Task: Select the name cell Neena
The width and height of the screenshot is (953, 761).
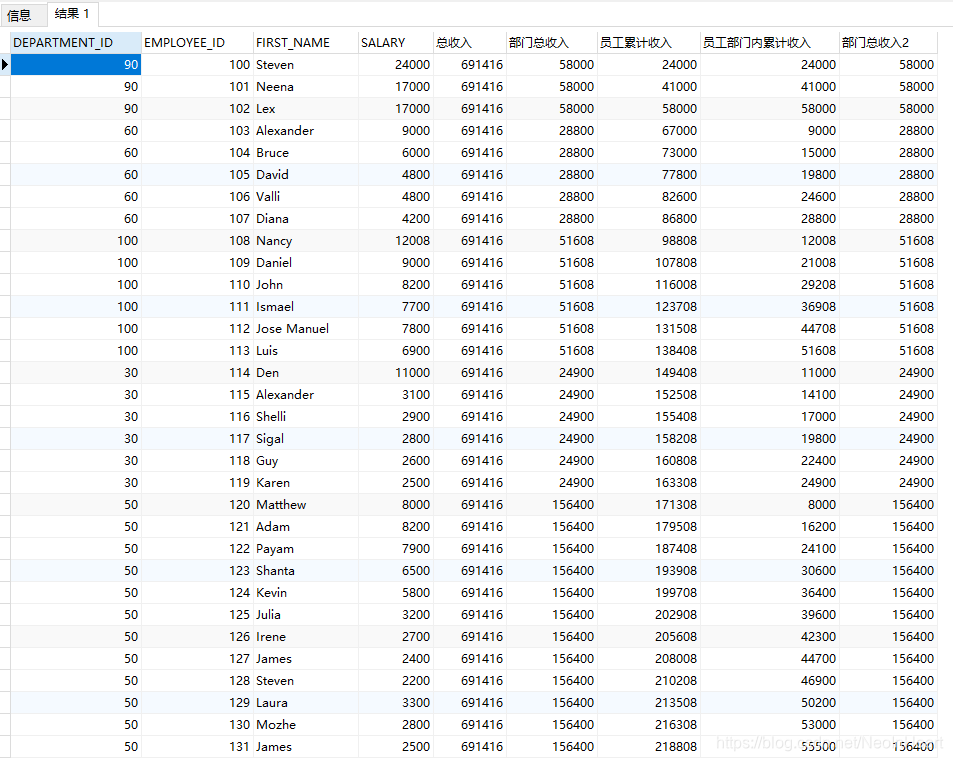Action: [x=306, y=86]
